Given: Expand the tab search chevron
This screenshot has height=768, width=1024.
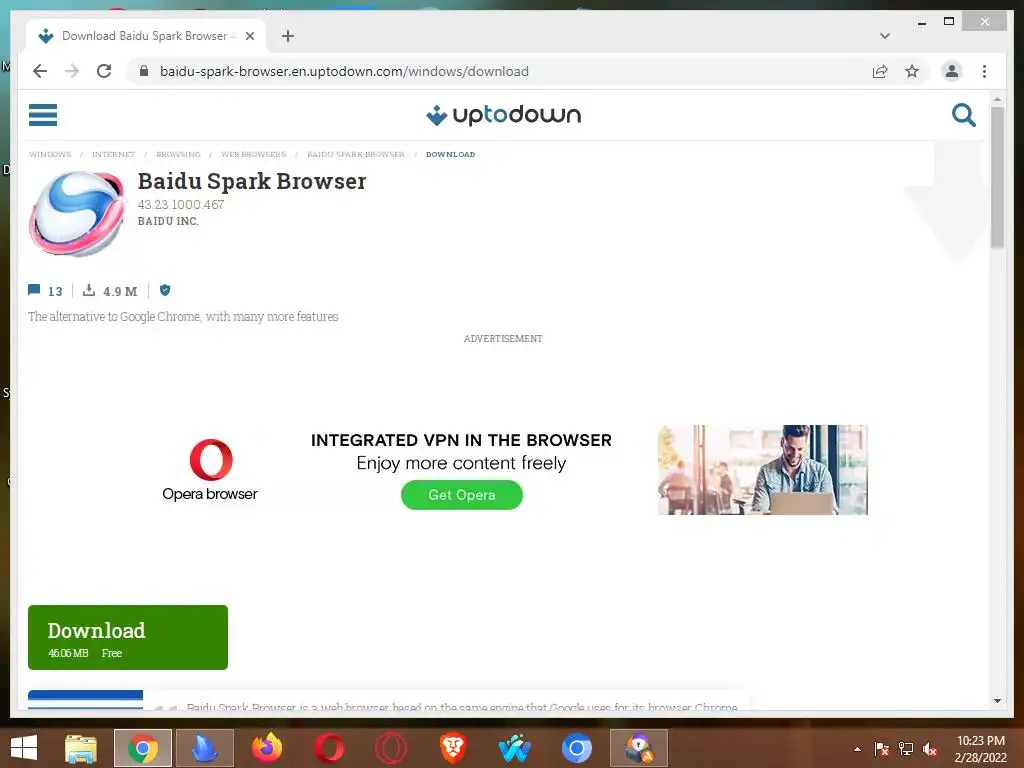Looking at the screenshot, I should click(884, 36).
